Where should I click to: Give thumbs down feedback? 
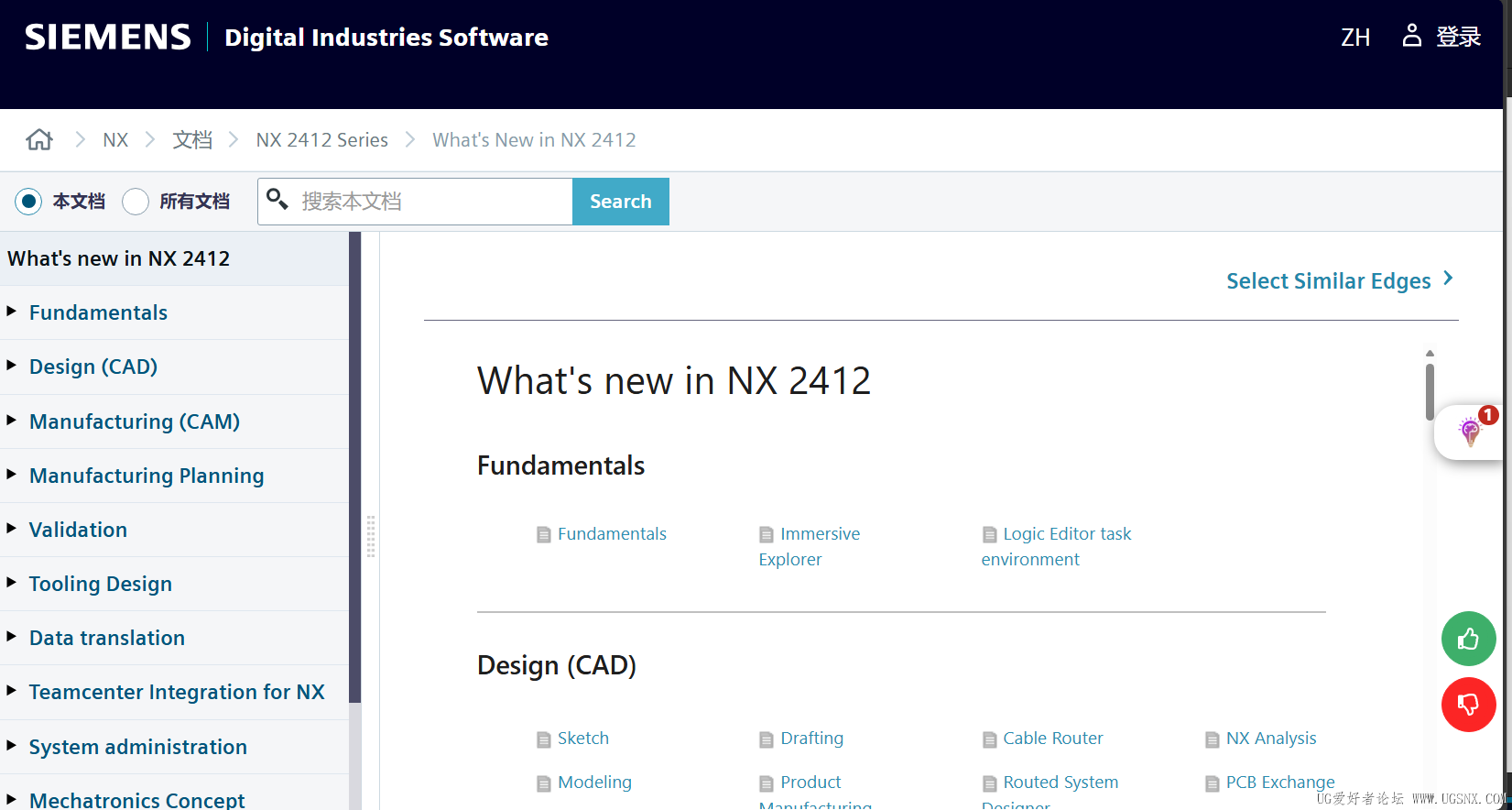click(x=1469, y=705)
